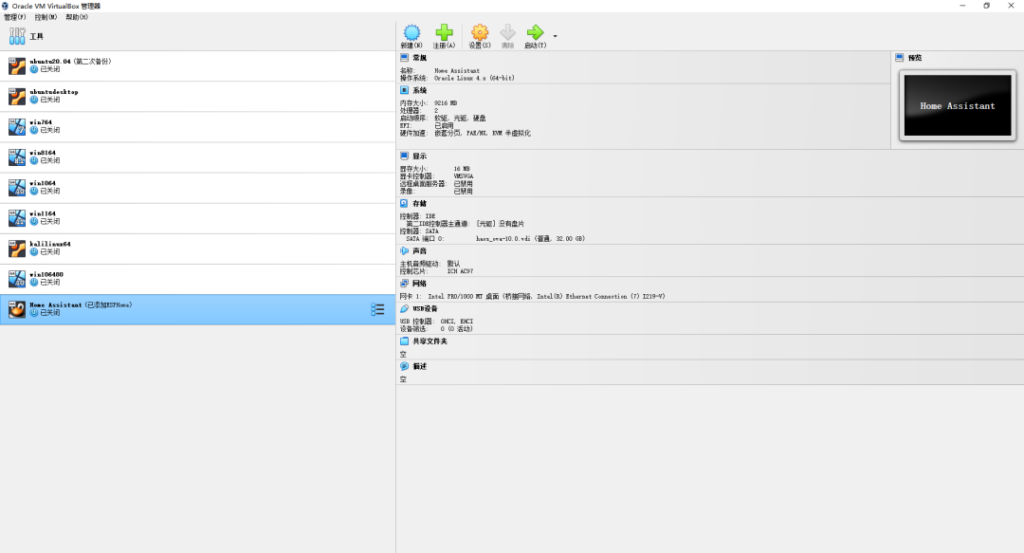
Task: Click the USB设备 section icon
Action: [x=404, y=308]
